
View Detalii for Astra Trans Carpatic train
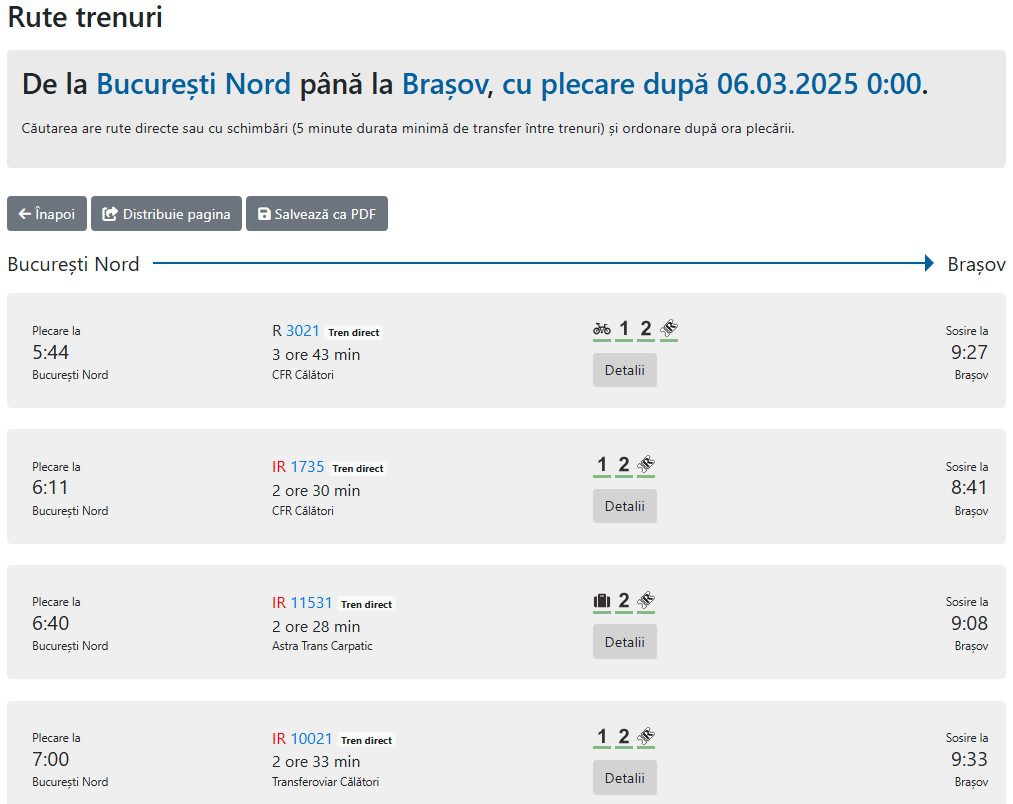tap(625, 642)
